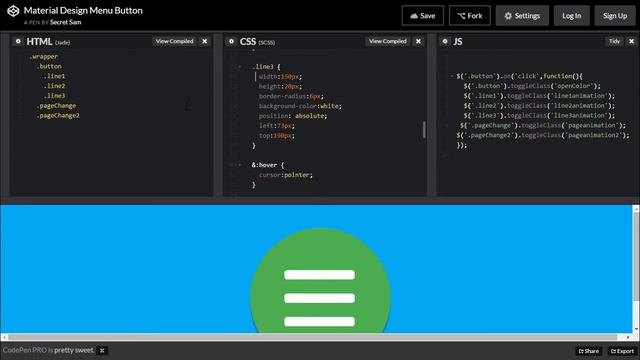Open JS panel settings gear
Image resolution: width=640 pixels, height=360 pixels.
pos(445,41)
